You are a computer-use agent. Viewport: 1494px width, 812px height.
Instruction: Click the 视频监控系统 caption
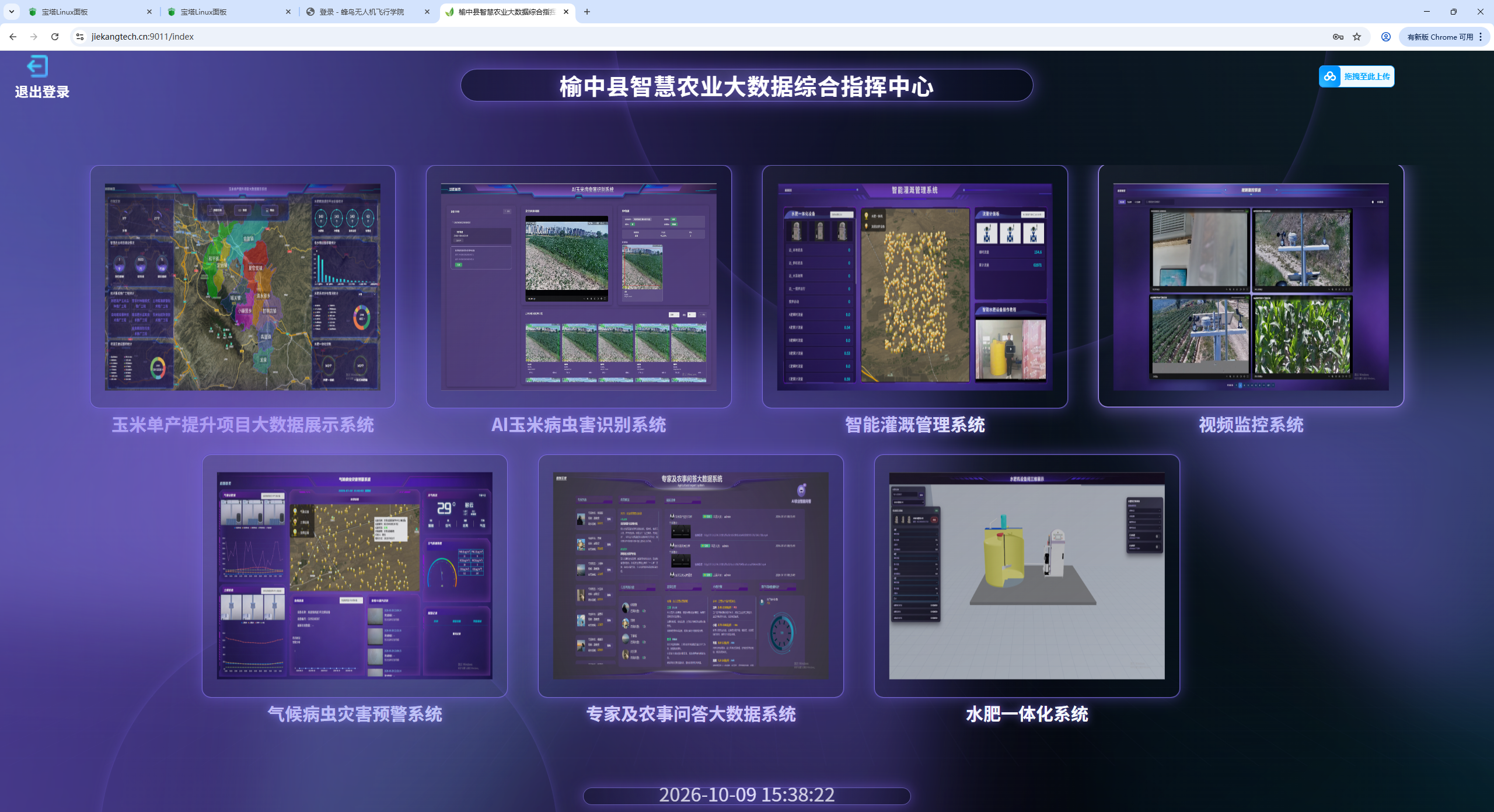coord(1251,425)
